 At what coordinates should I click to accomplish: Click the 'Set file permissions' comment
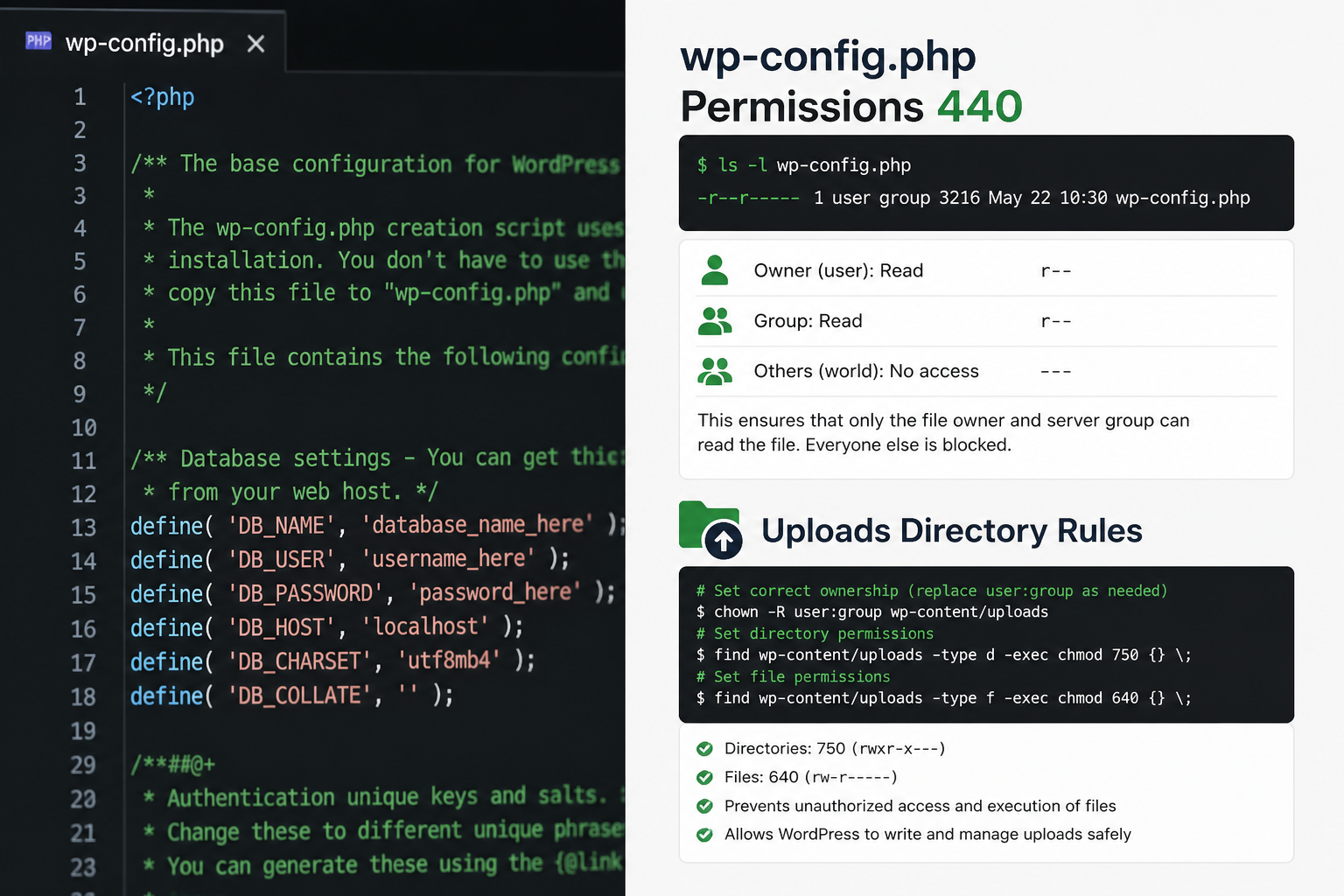click(x=793, y=676)
